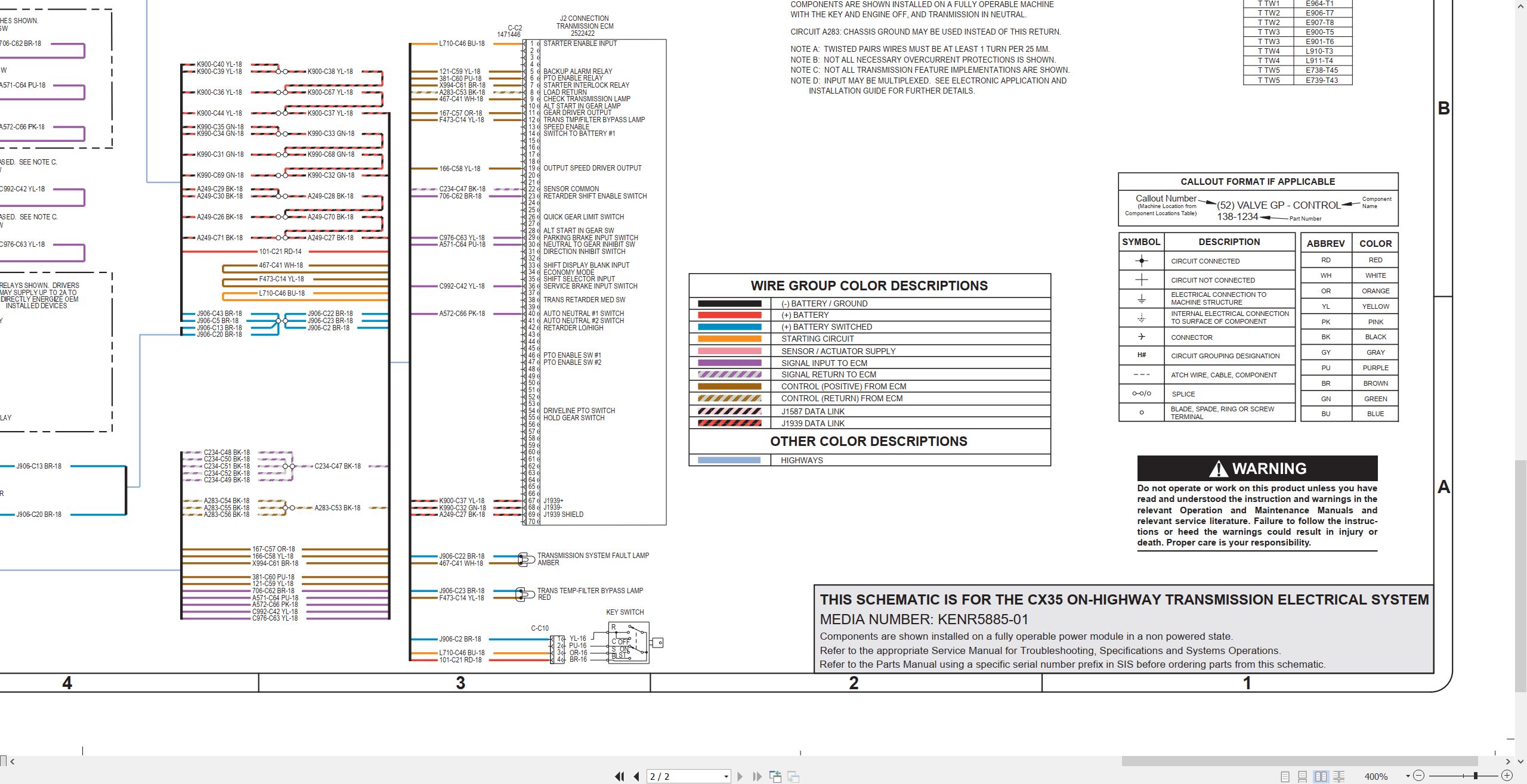This screenshot has height=784, width=1527.
Task: Click the warning triangle icon
Action: (x=1218, y=469)
